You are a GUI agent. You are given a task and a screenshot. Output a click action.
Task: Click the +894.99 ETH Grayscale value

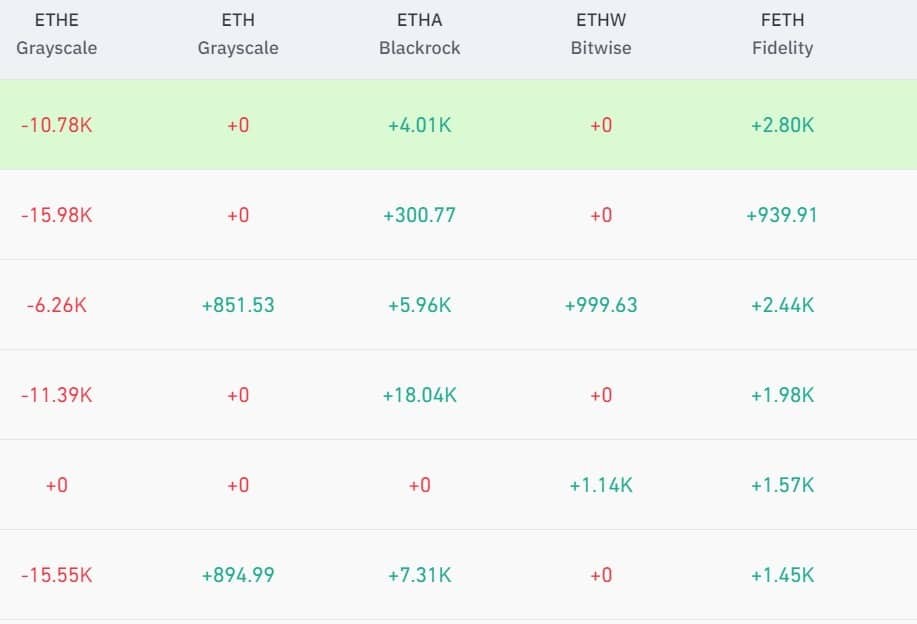pos(238,575)
